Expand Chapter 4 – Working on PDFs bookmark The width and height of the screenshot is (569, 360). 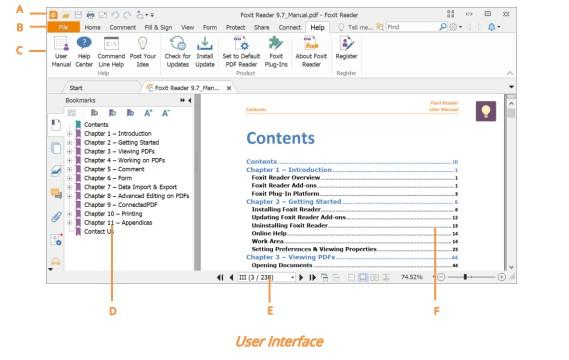(x=70, y=160)
